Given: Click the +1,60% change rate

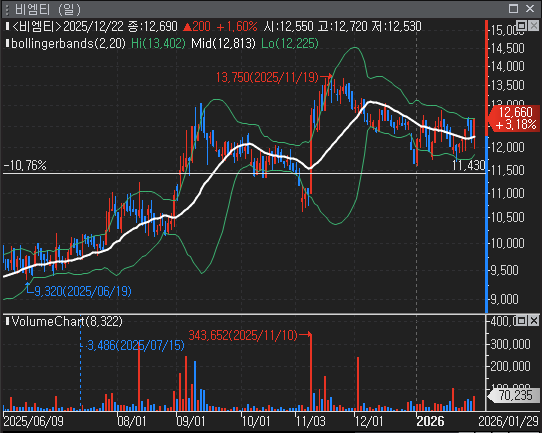Looking at the screenshot, I should [x=237, y=26].
